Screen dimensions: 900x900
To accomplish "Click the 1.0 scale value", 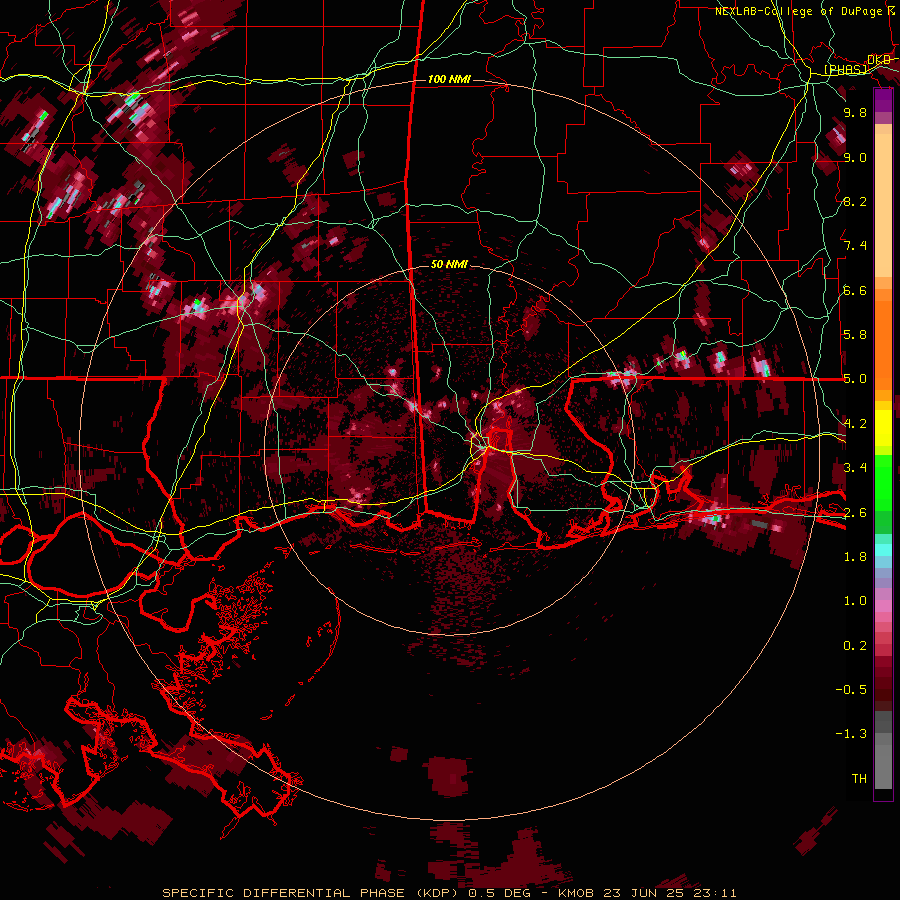I will point(855,601).
